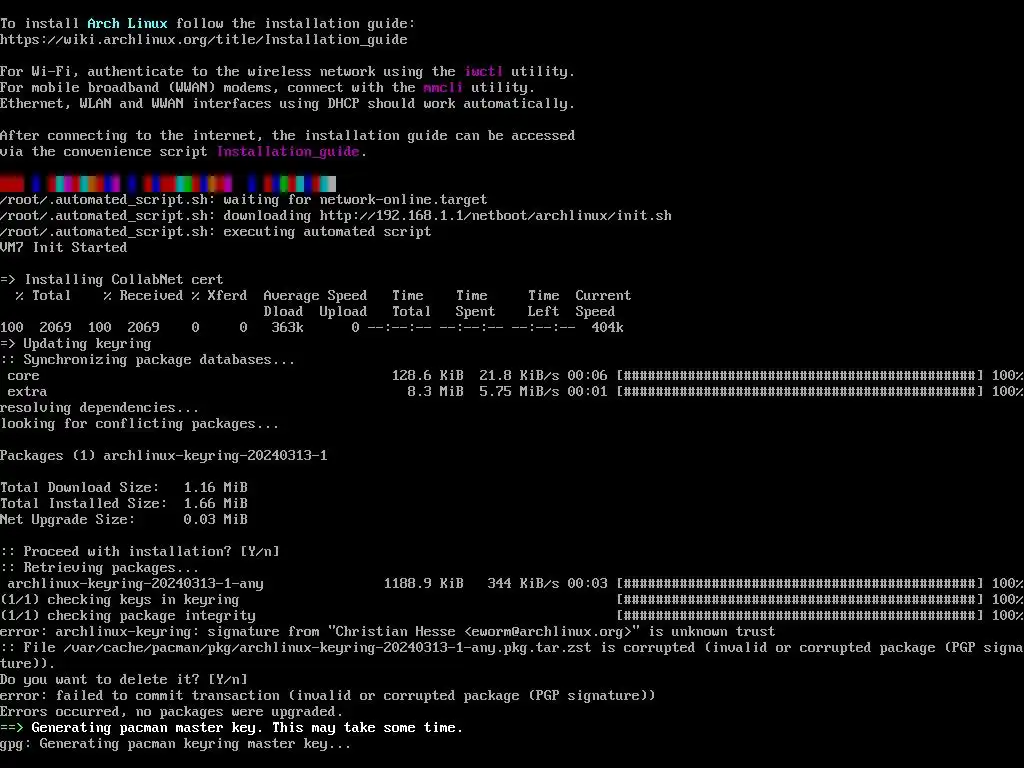Click the Installation_guide wiki URL line

[x=204, y=39]
